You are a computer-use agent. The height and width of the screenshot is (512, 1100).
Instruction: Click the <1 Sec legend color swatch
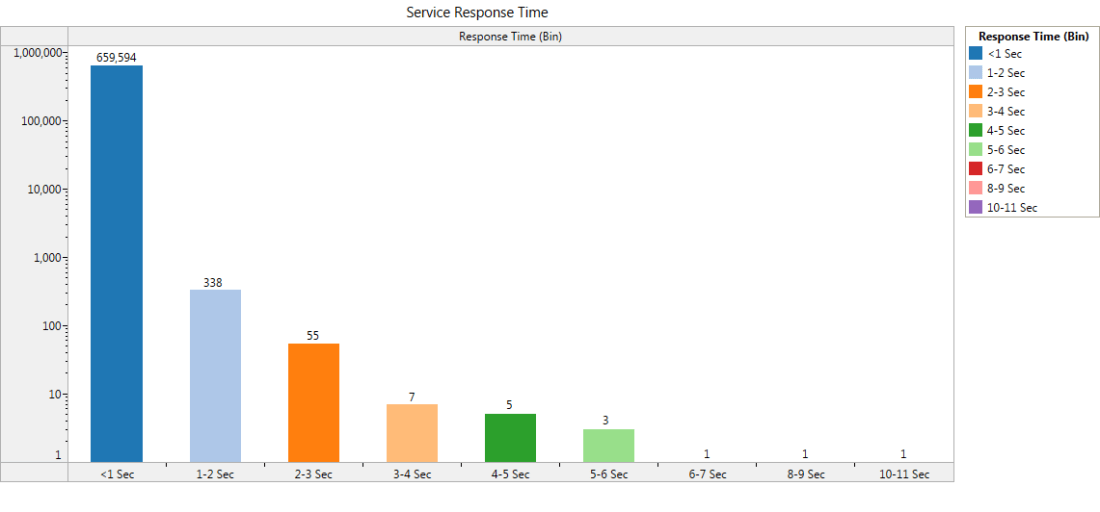(976, 54)
